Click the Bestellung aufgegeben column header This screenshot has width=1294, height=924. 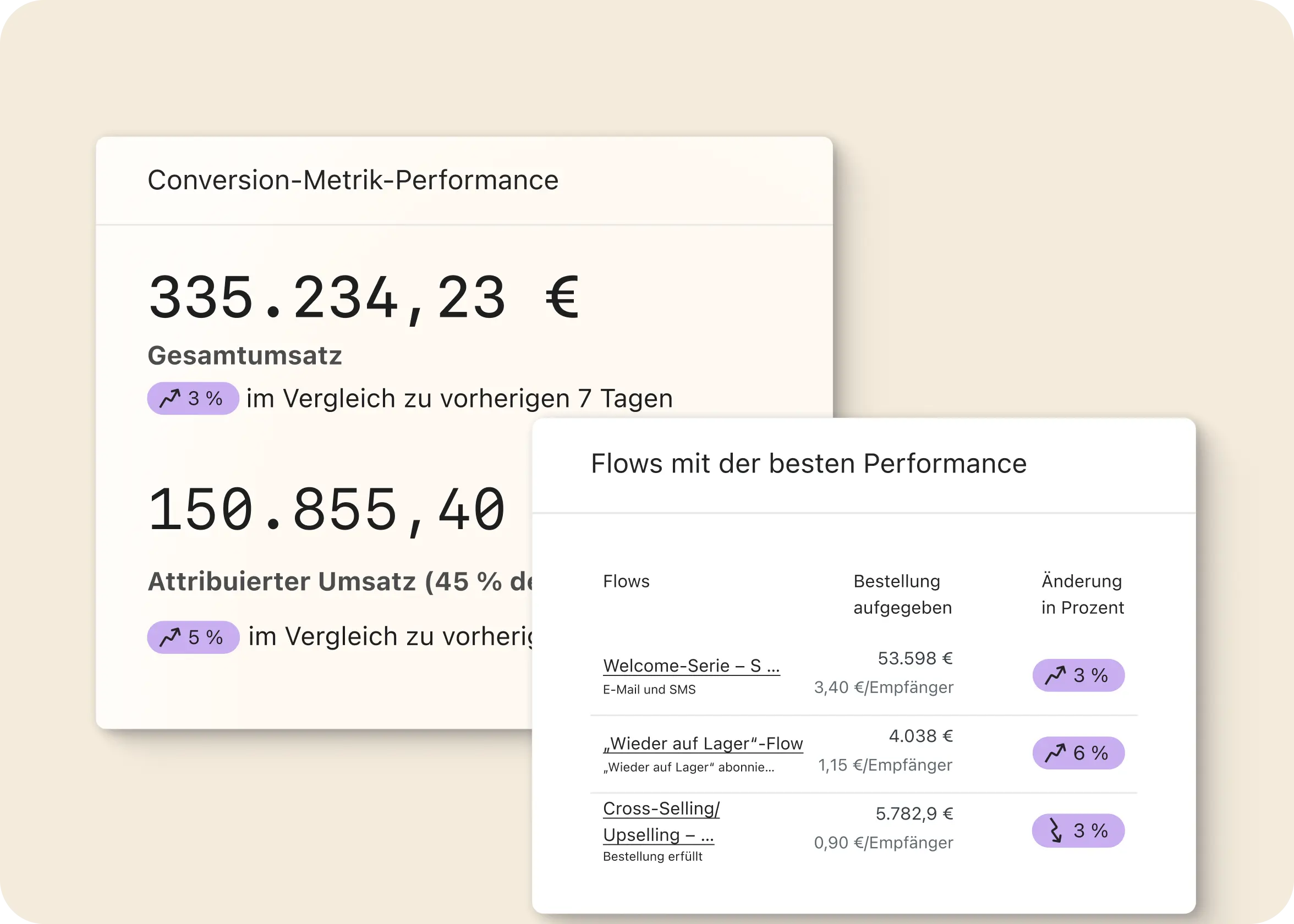coord(902,594)
